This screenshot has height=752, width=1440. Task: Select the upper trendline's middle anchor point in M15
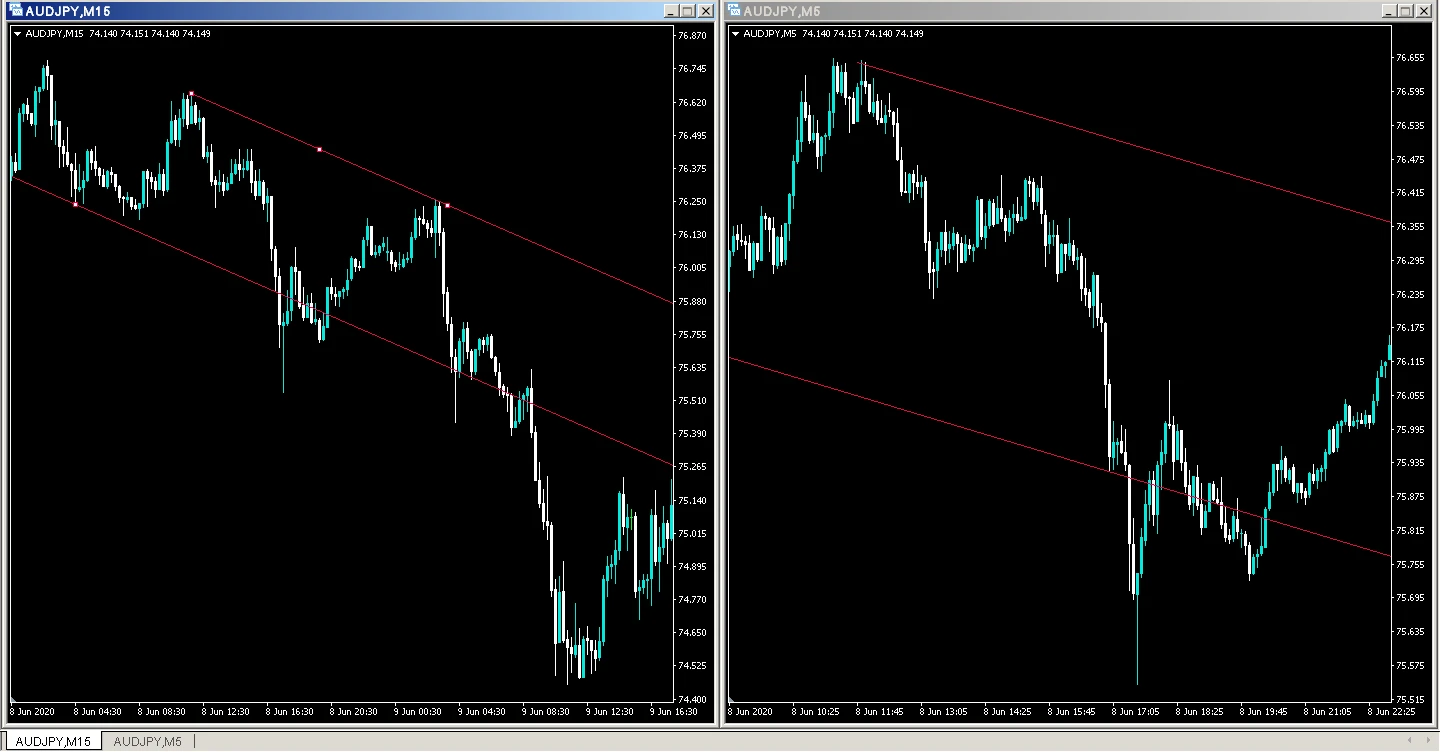pos(319,150)
